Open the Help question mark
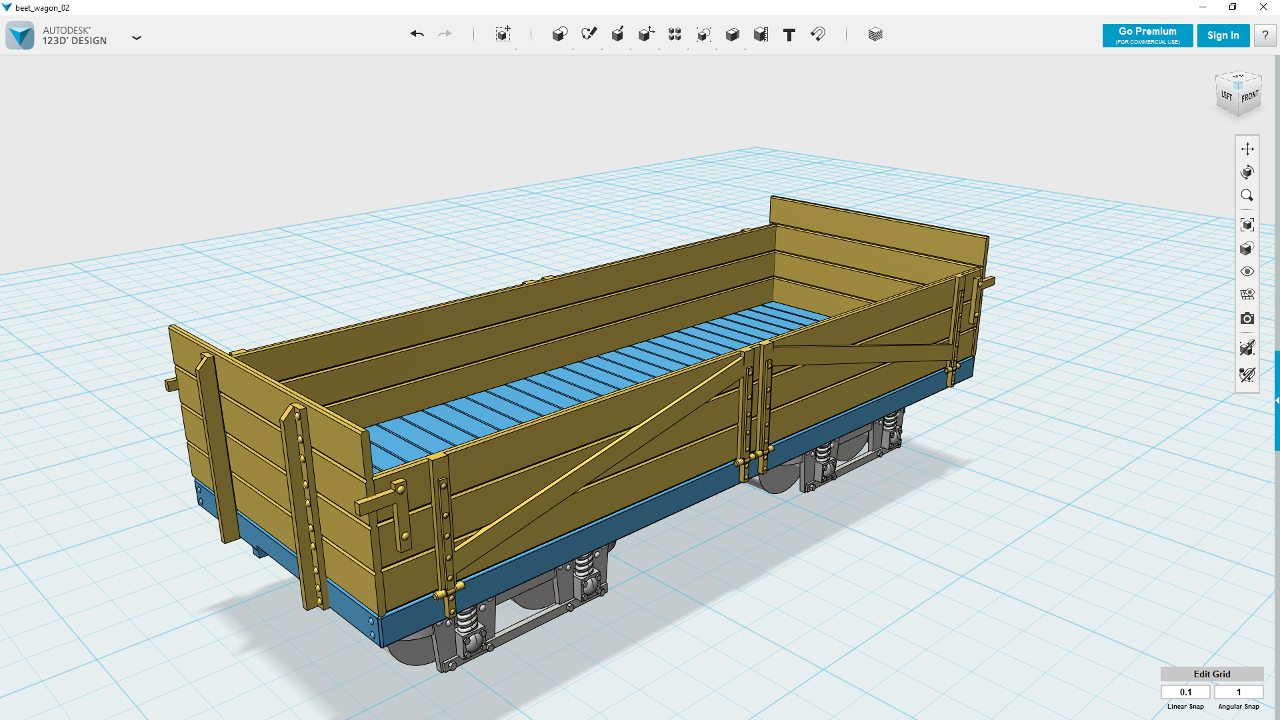 pos(1265,35)
